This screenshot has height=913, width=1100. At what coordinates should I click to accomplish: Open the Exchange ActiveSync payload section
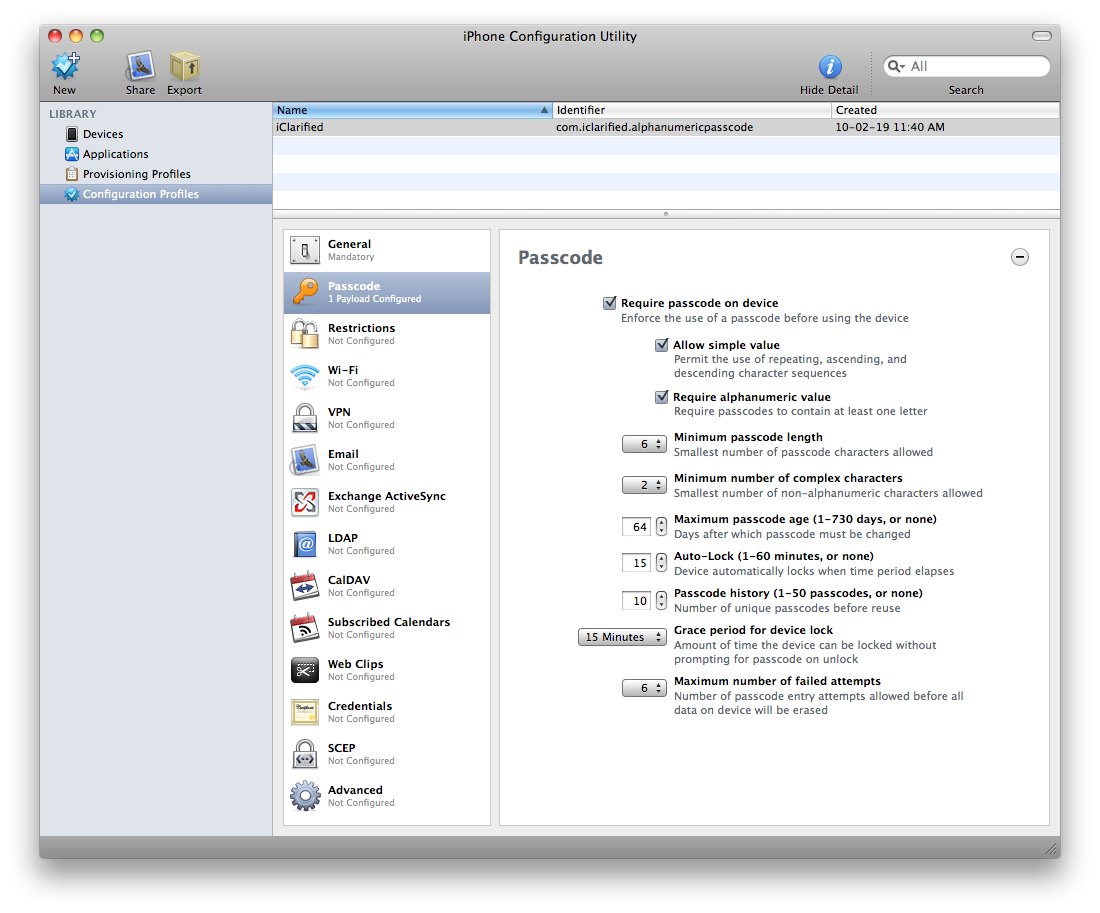click(386, 502)
